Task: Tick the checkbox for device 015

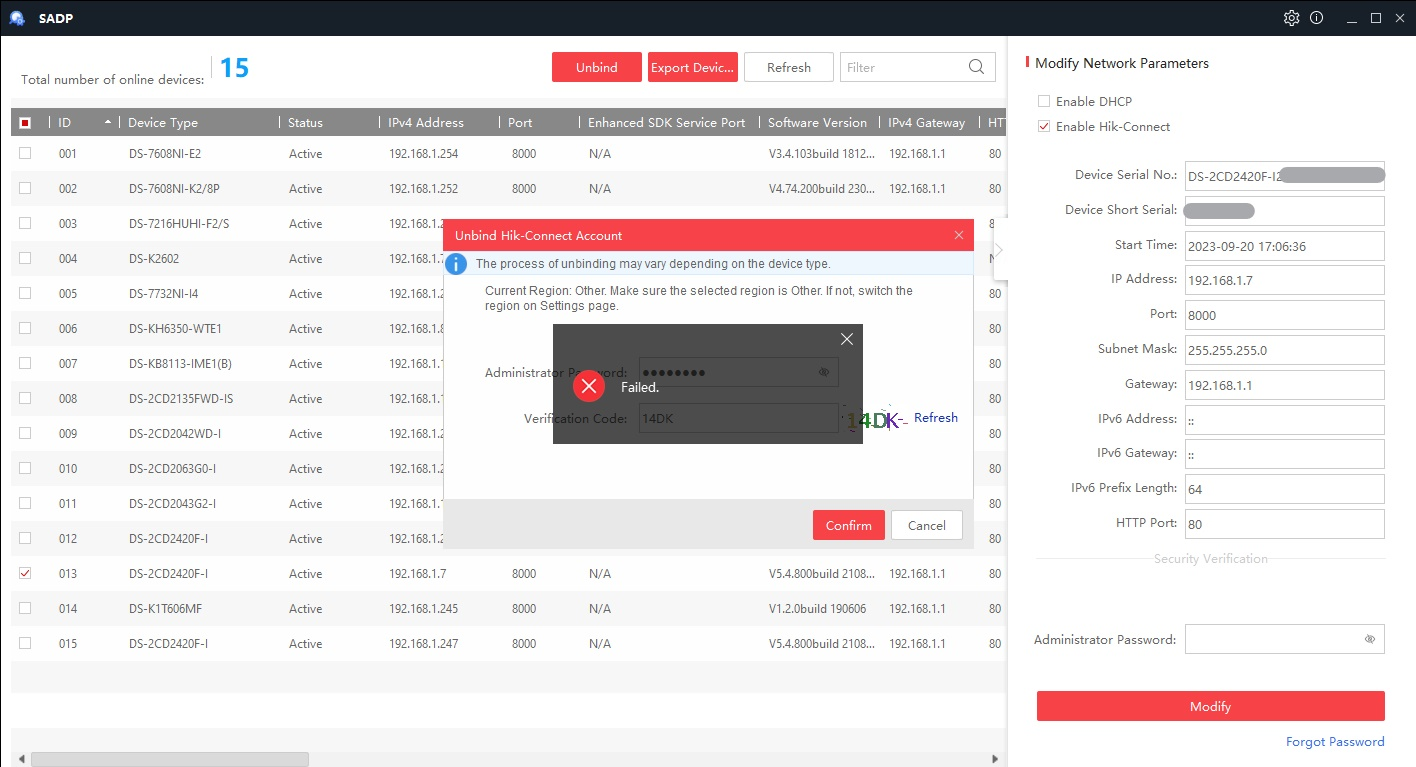Action: 25,643
